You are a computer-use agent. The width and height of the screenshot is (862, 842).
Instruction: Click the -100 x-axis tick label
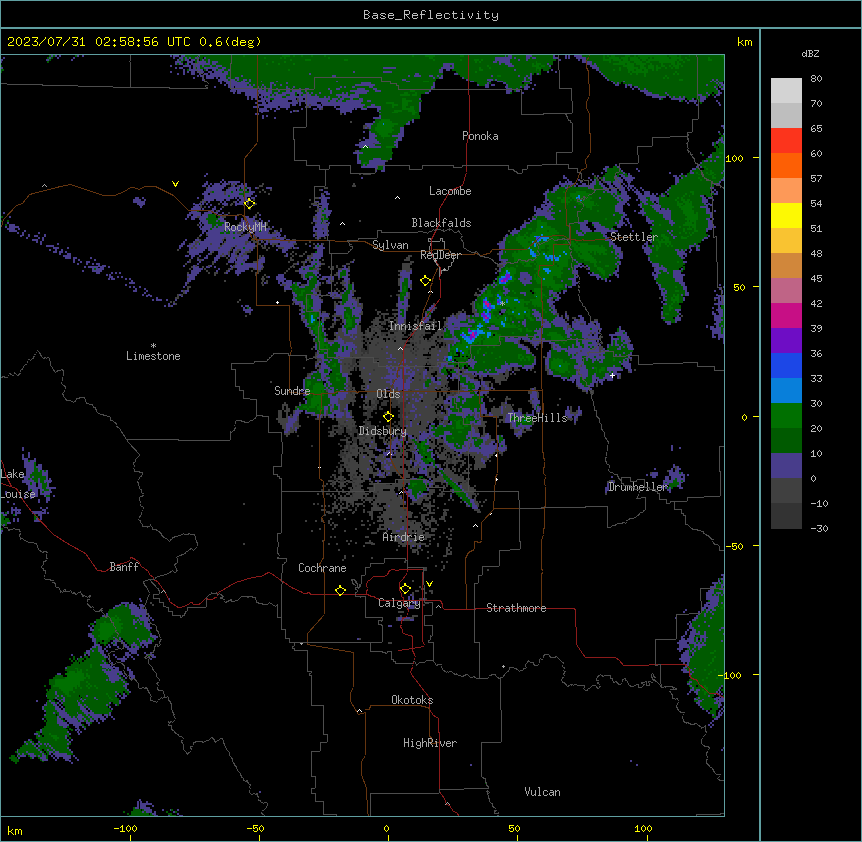(125, 828)
